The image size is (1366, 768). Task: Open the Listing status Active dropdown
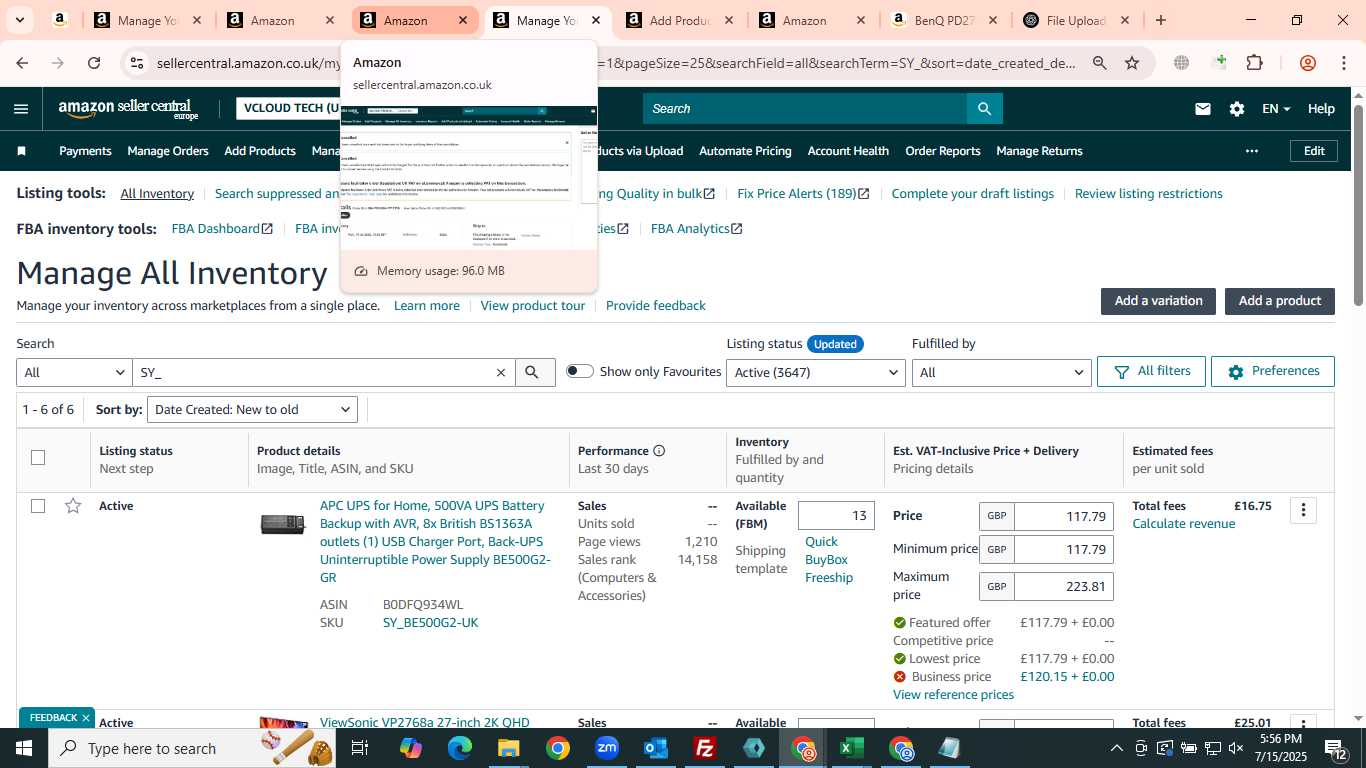(816, 372)
